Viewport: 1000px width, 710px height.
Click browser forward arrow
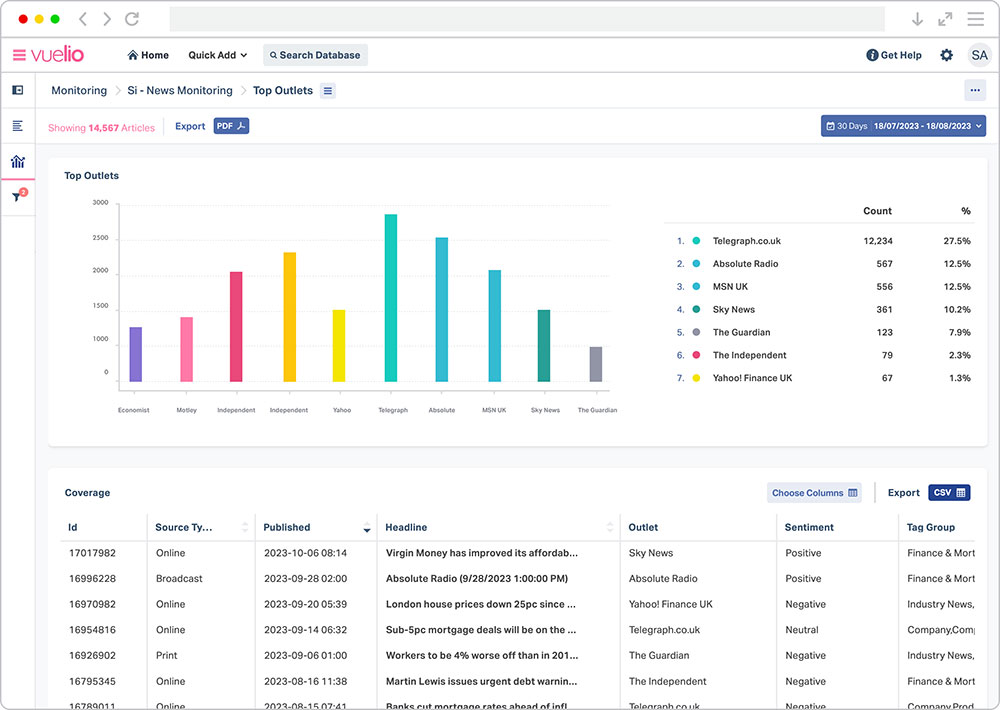click(x=107, y=19)
